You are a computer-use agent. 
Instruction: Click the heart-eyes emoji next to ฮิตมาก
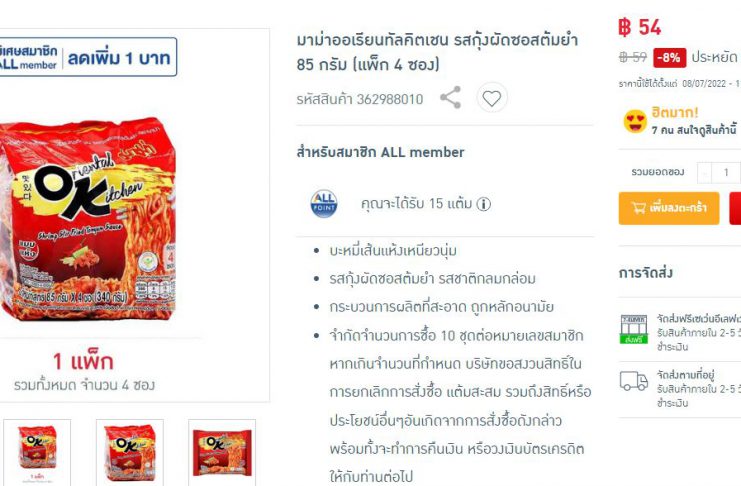635,121
